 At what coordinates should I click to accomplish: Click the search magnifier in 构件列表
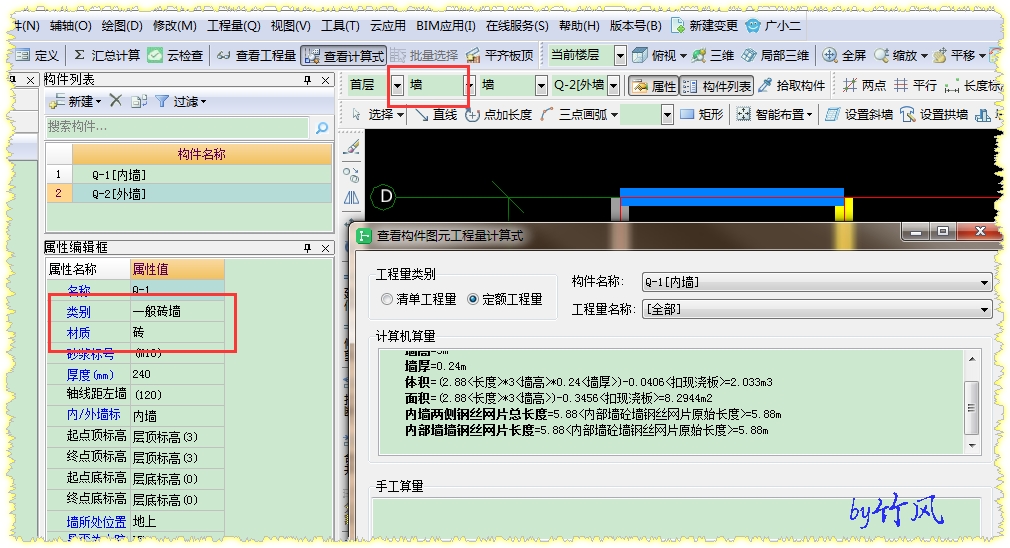coord(321,128)
